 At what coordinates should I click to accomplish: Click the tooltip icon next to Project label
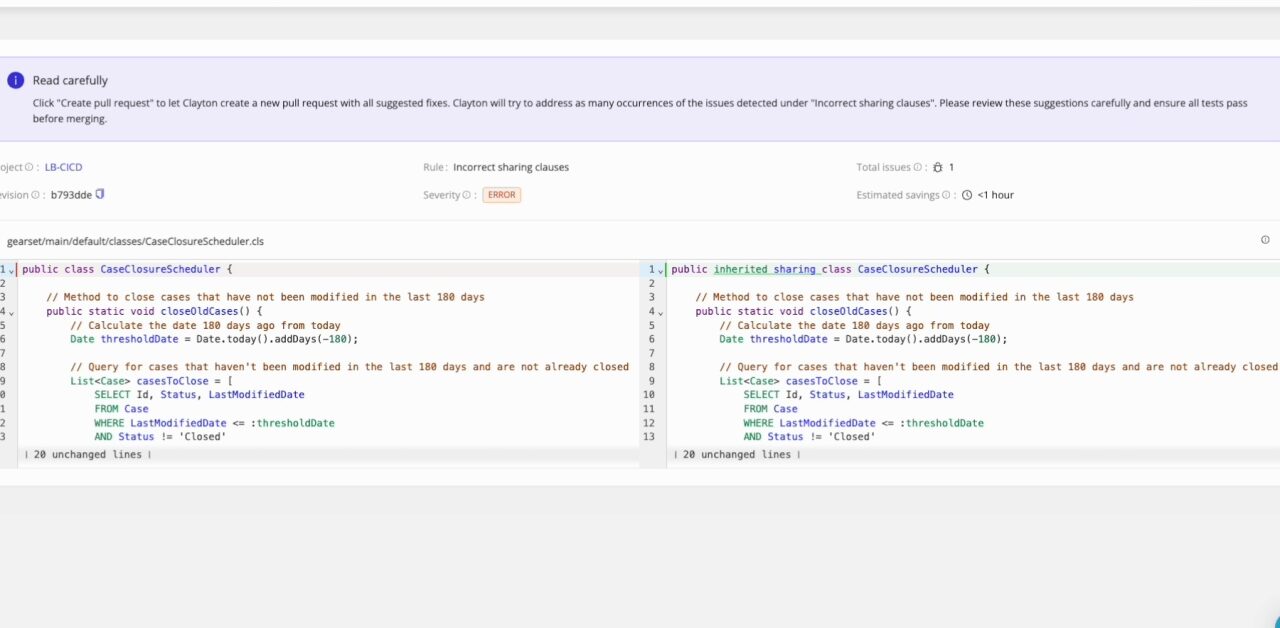[x=28, y=167]
